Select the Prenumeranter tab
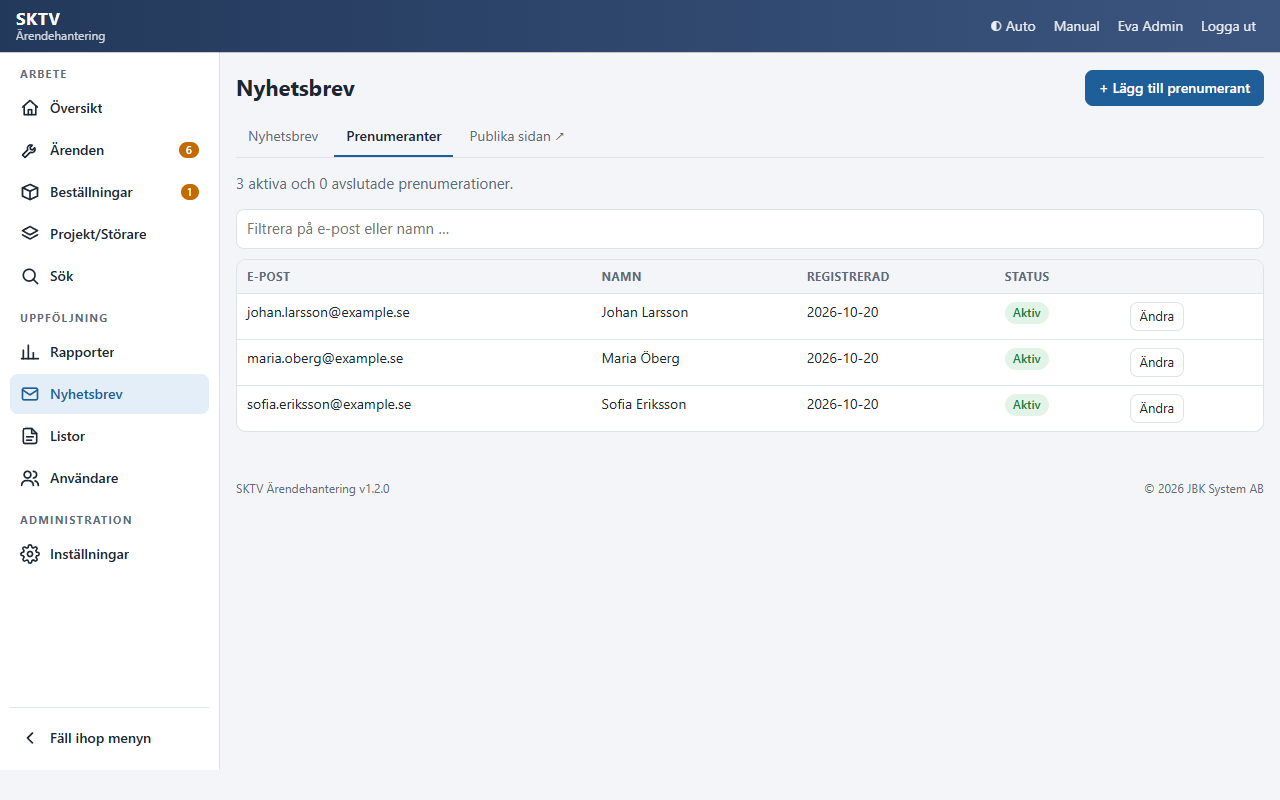Viewport: 1280px width, 800px height. [394, 136]
